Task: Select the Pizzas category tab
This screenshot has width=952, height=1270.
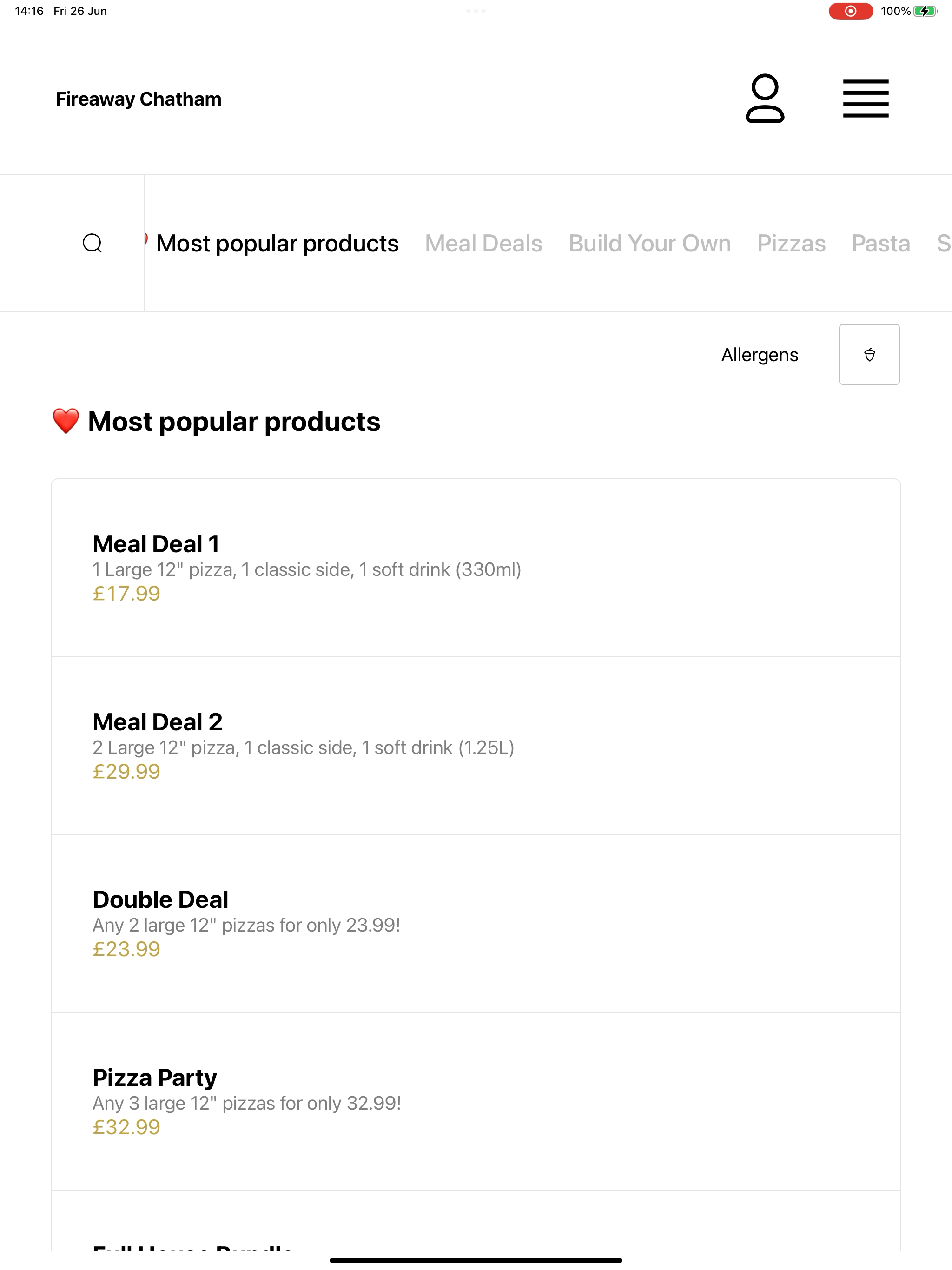Action: (x=791, y=244)
